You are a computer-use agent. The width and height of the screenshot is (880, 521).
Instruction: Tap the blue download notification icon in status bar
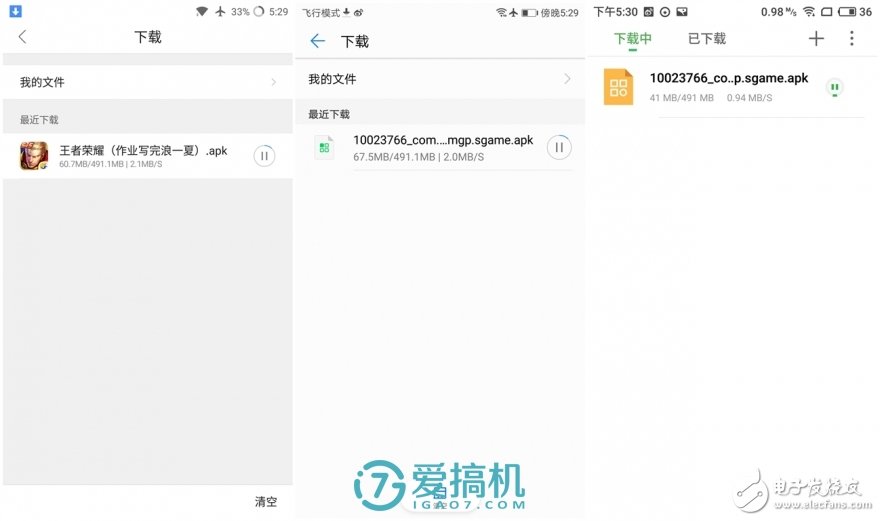[16, 12]
